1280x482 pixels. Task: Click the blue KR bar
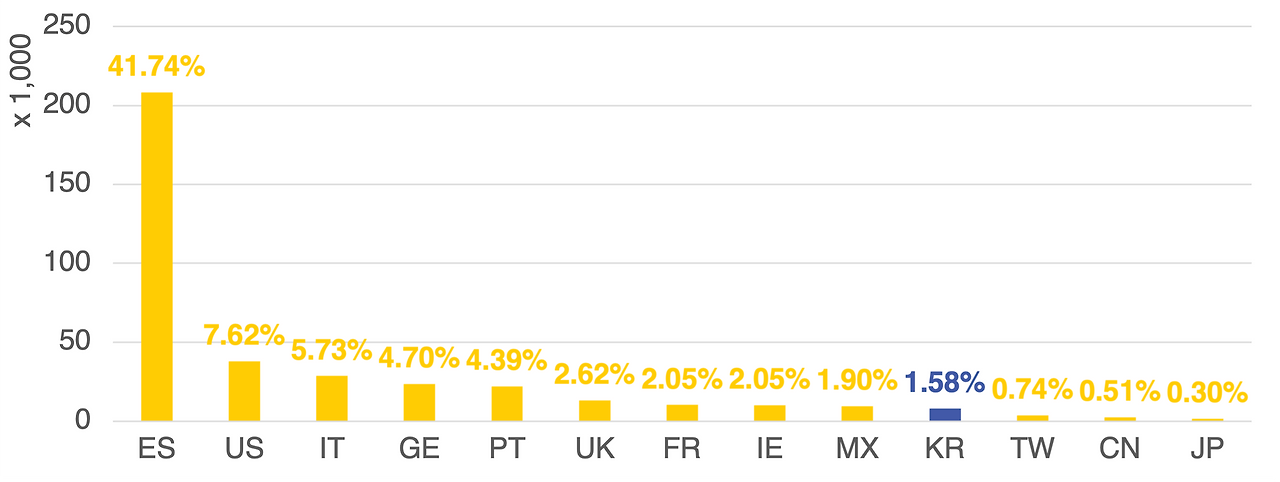[945, 415]
